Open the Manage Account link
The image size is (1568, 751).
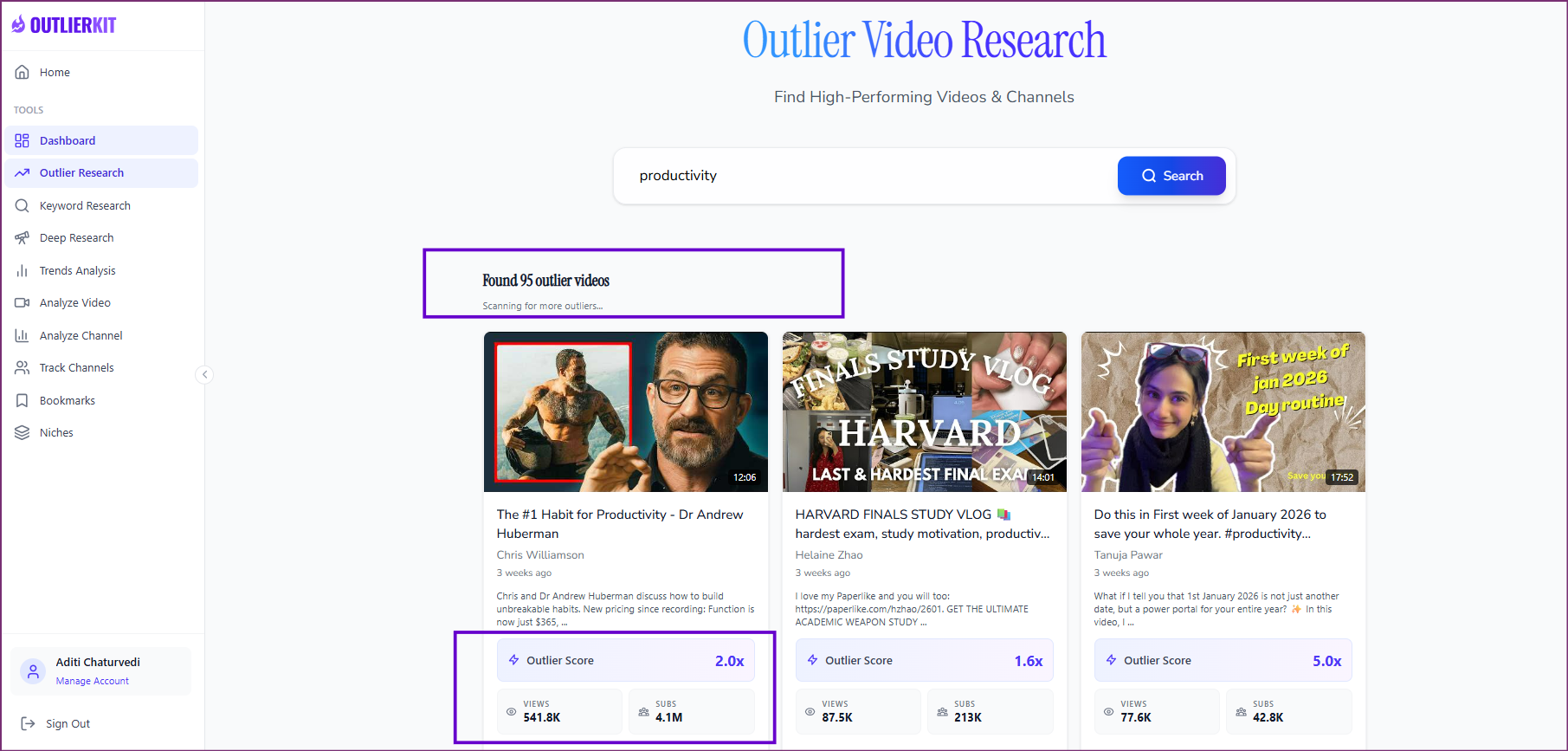tap(93, 682)
